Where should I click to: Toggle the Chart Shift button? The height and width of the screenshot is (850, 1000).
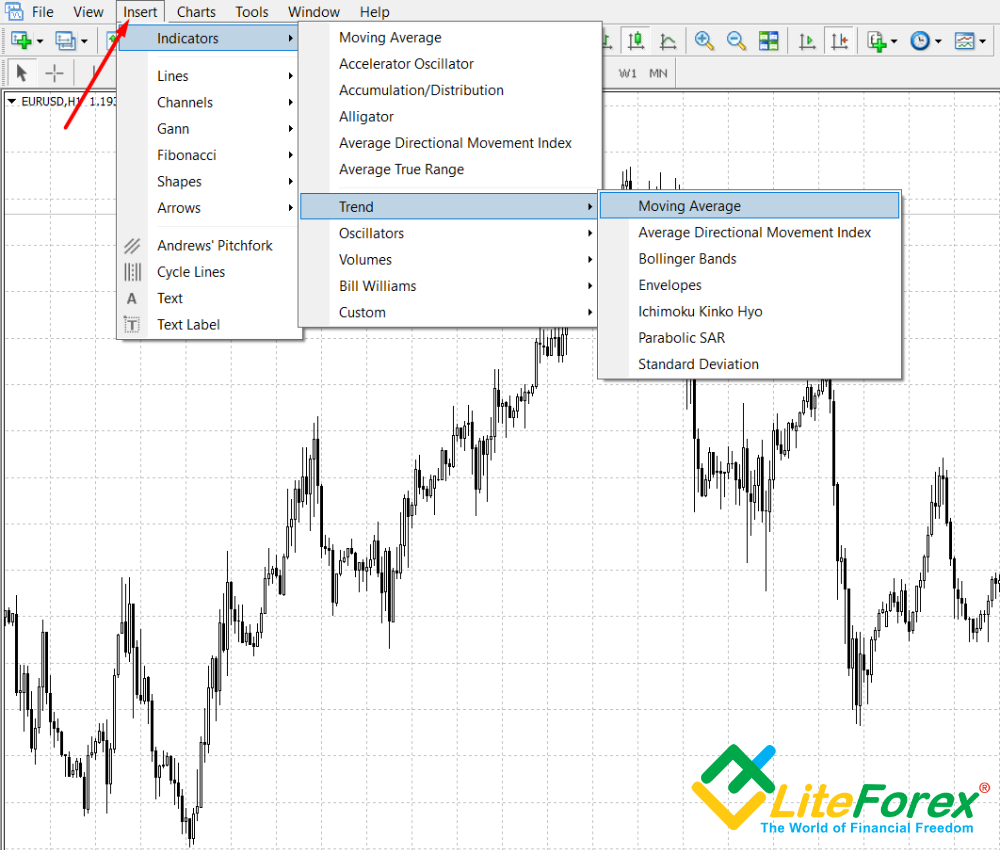pos(838,41)
